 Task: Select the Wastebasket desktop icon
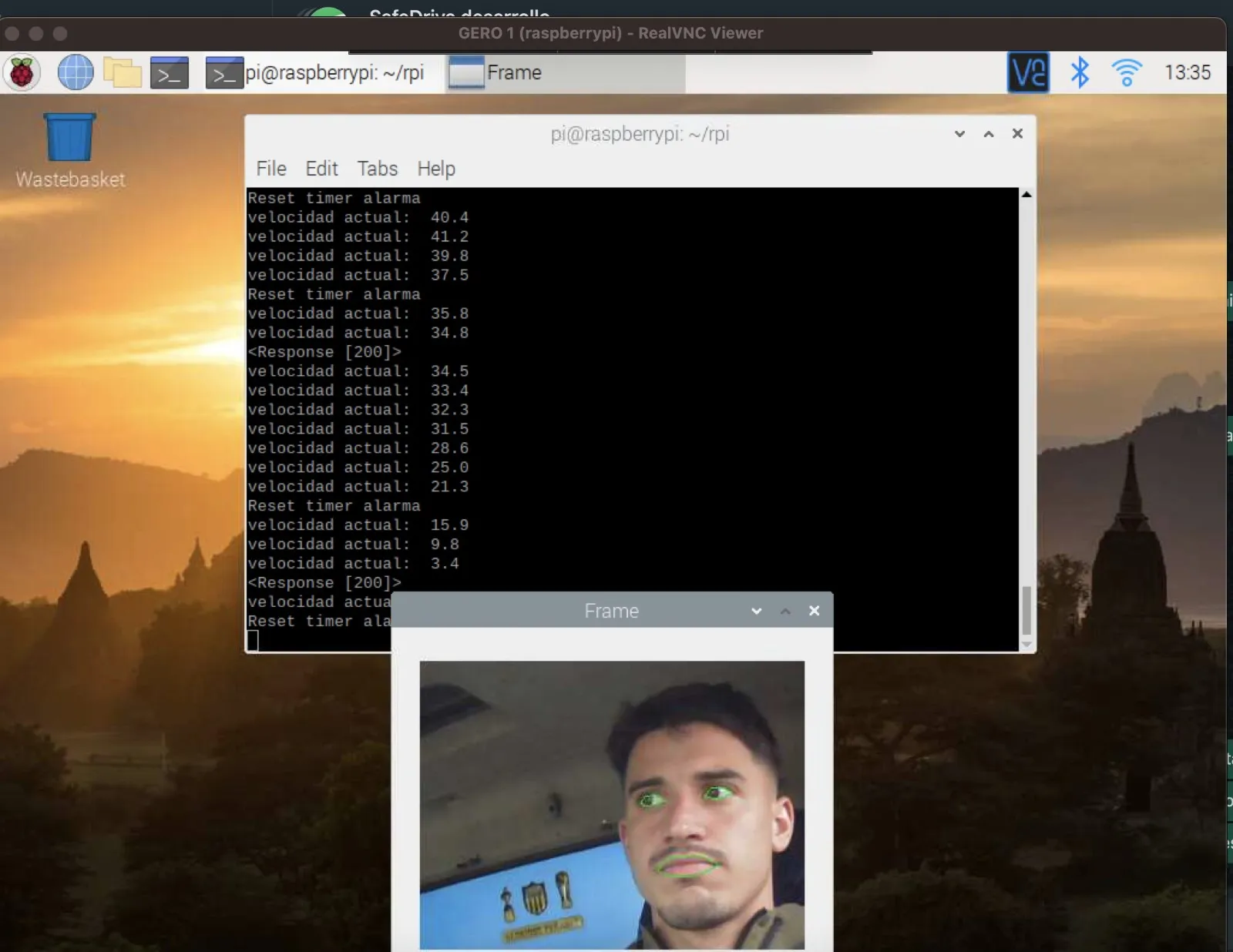click(69, 151)
